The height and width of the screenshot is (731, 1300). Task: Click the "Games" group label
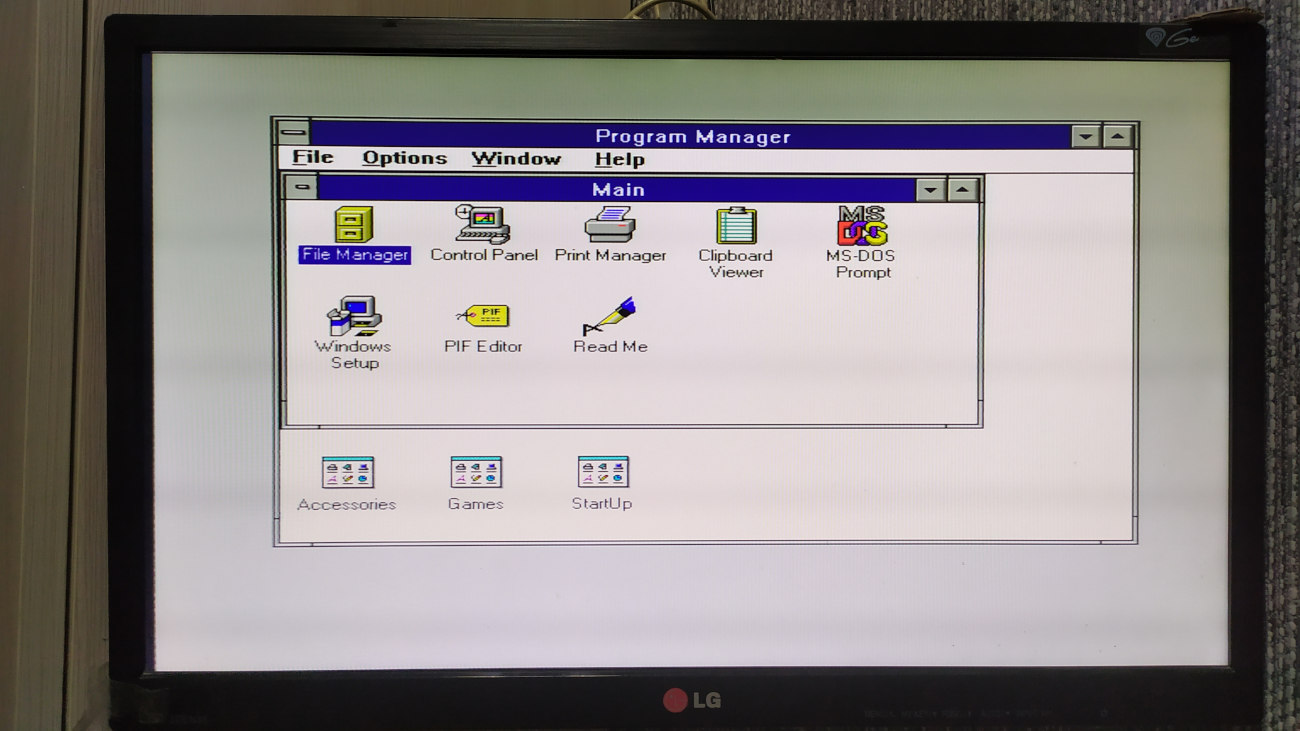click(x=476, y=504)
